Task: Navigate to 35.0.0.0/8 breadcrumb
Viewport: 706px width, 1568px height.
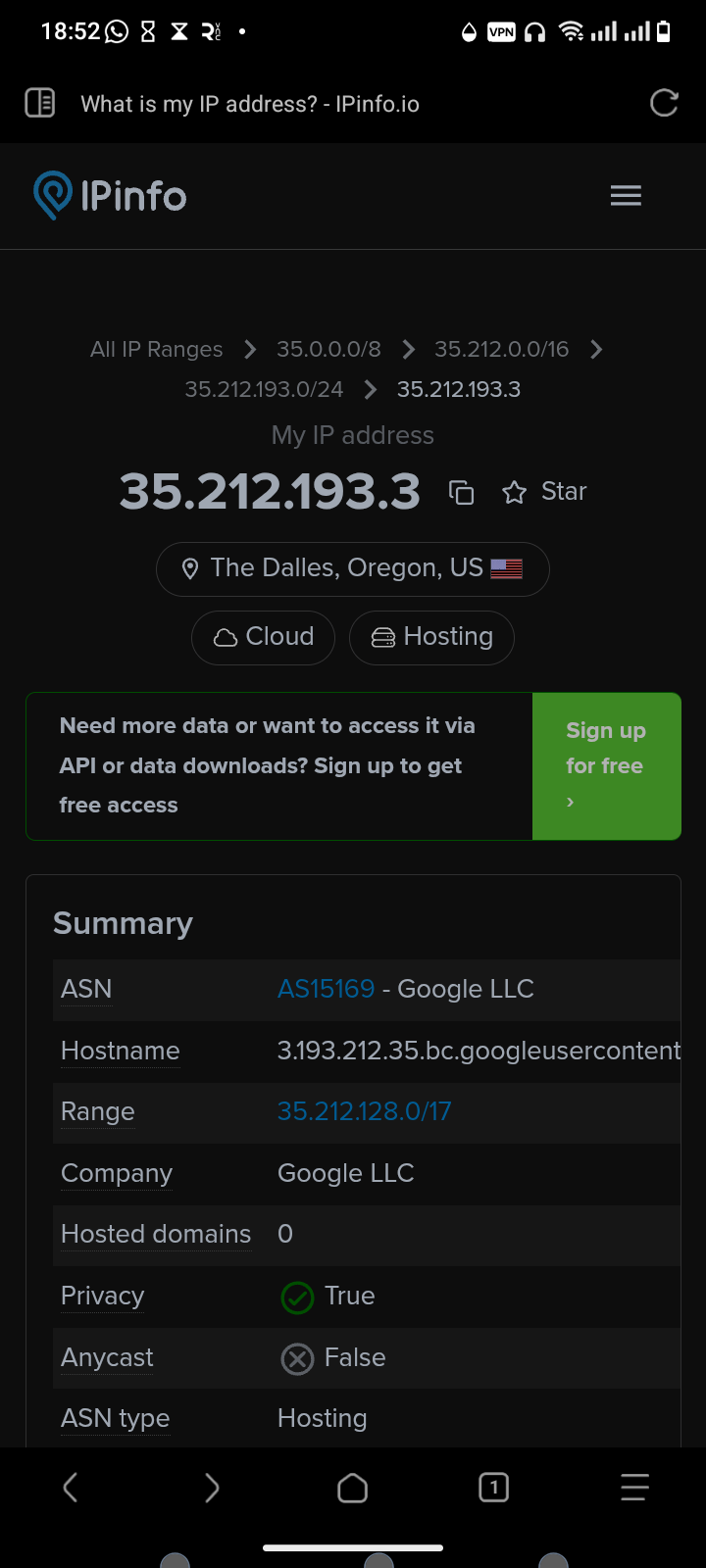Action: (x=328, y=350)
